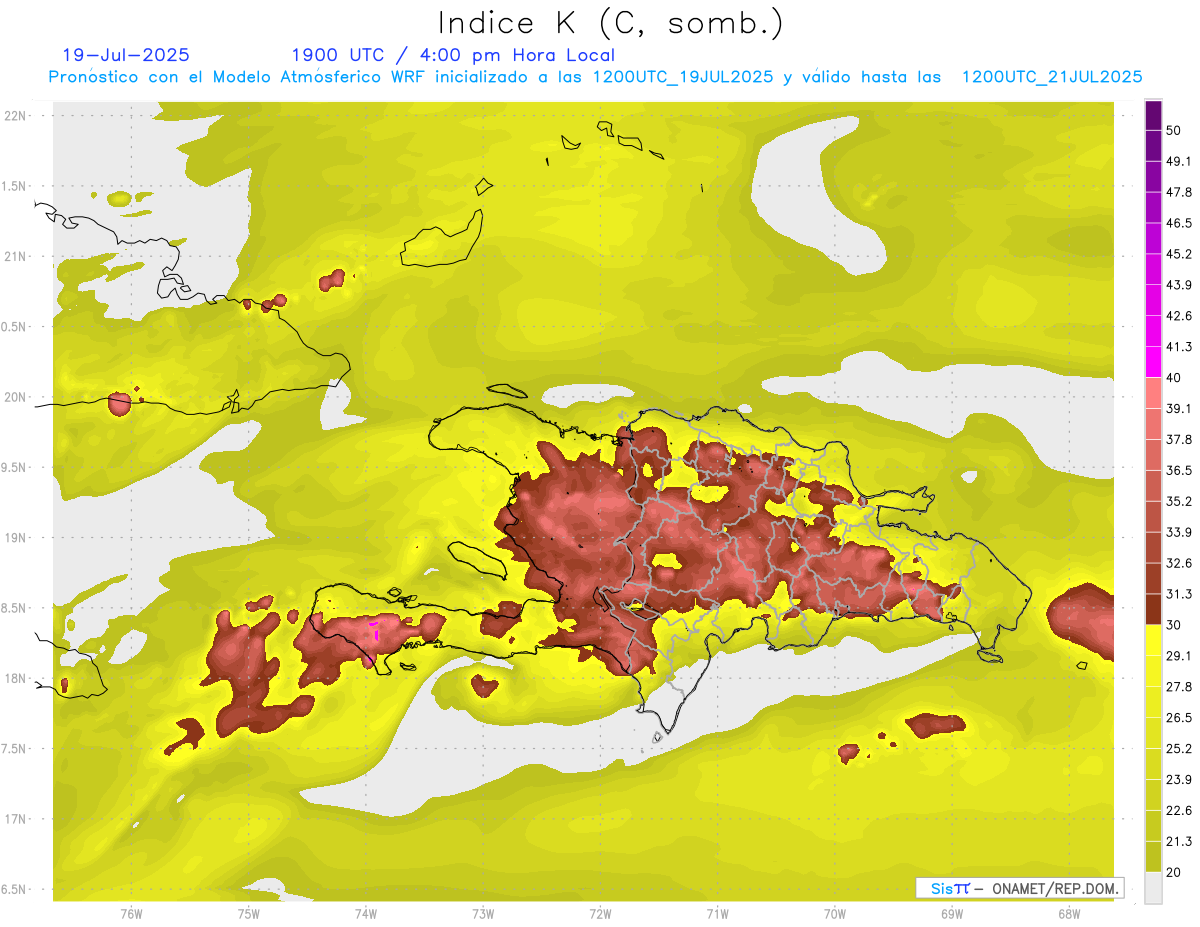Click the '20N' latitude label

17,397
